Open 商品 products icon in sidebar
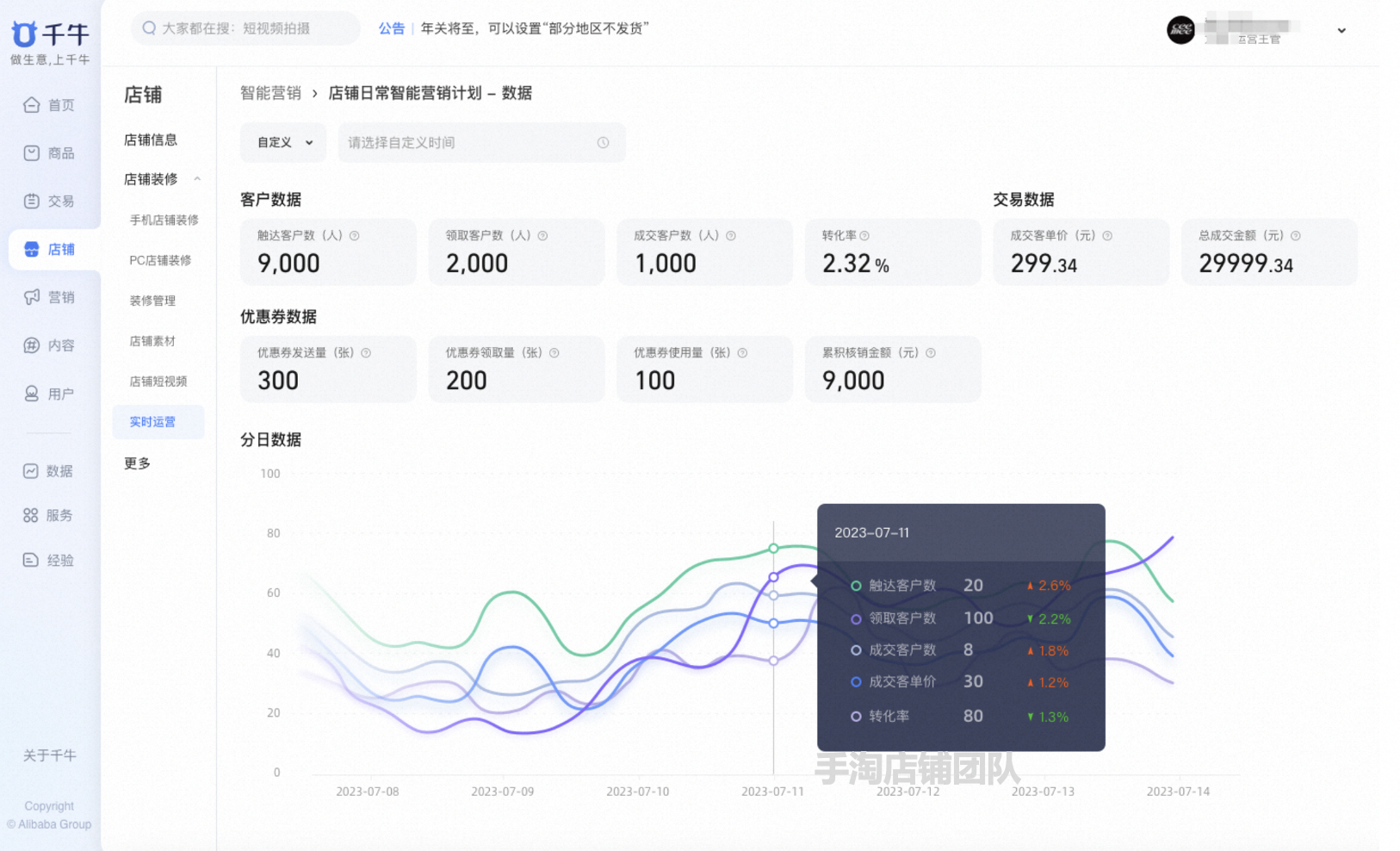Image resolution: width=1400 pixels, height=851 pixels. tap(32, 153)
